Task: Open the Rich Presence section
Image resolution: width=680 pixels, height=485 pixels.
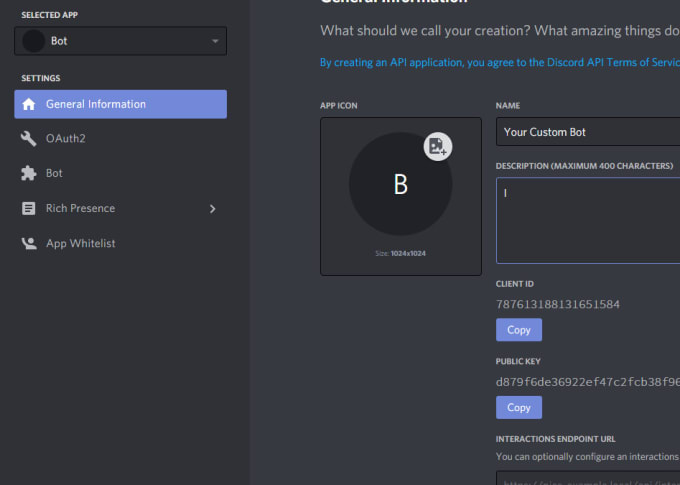Action: point(120,208)
